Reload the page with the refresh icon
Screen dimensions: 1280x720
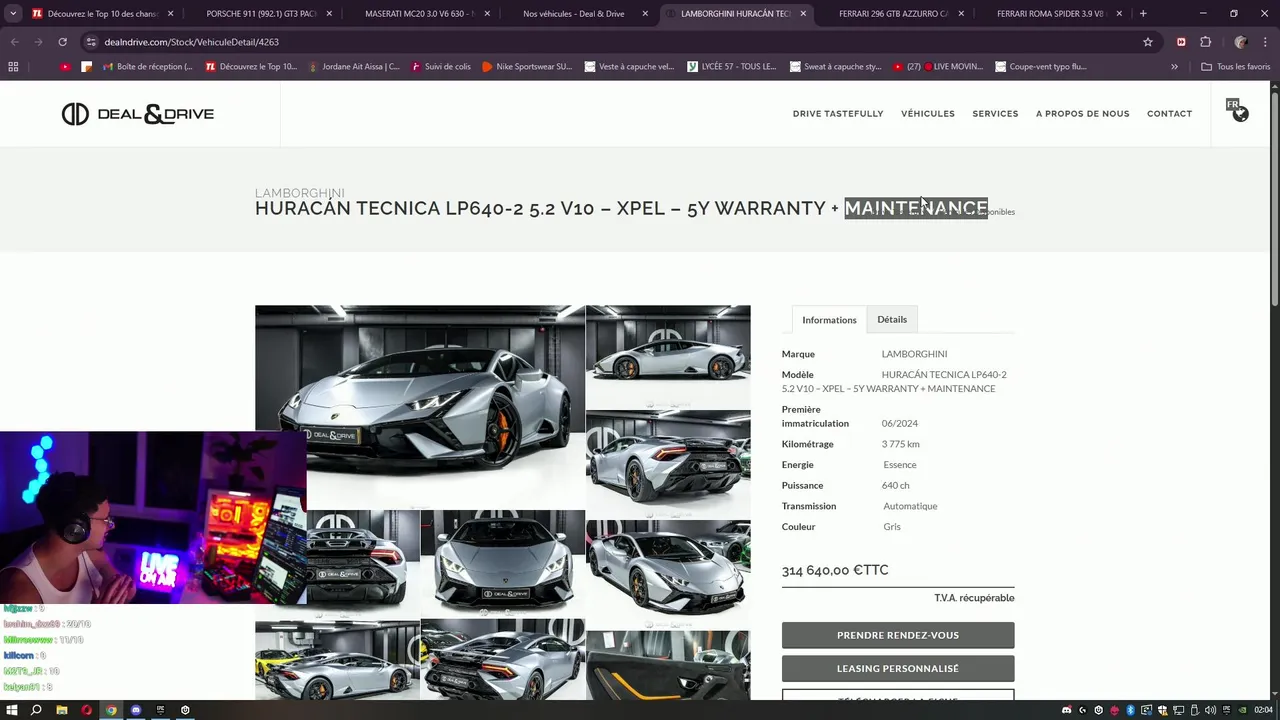[62, 42]
